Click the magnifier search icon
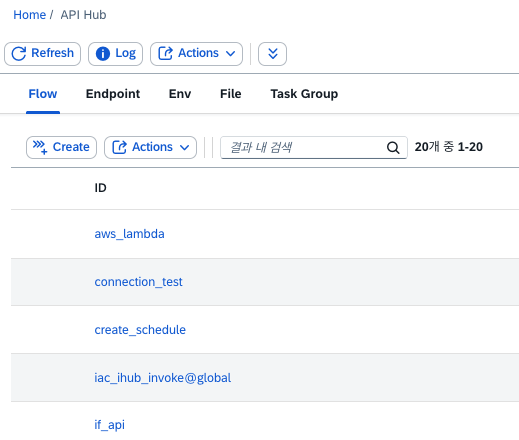 (x=393, y=147)
